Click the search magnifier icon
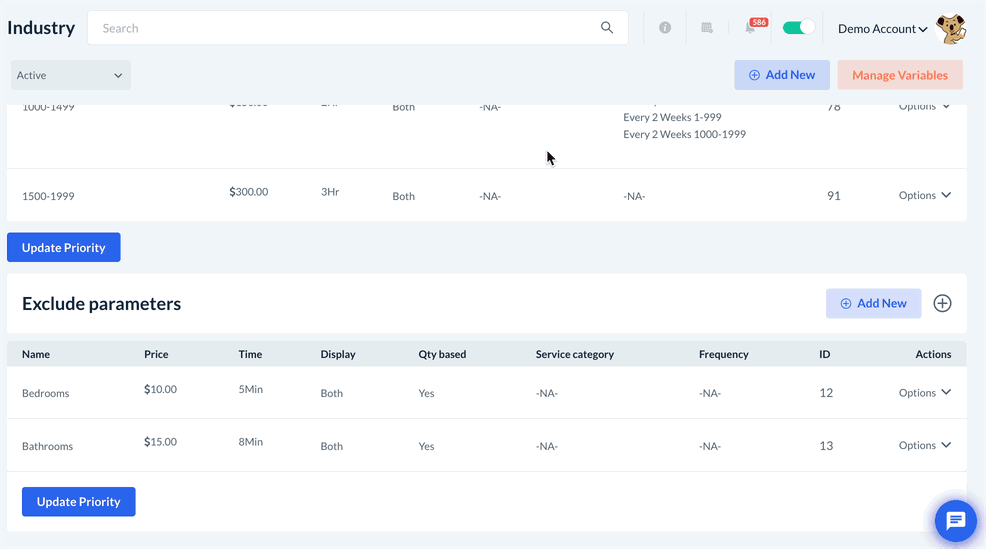Image resolution: width=986 pixels, height=549 pixels. tap(606, 28)
